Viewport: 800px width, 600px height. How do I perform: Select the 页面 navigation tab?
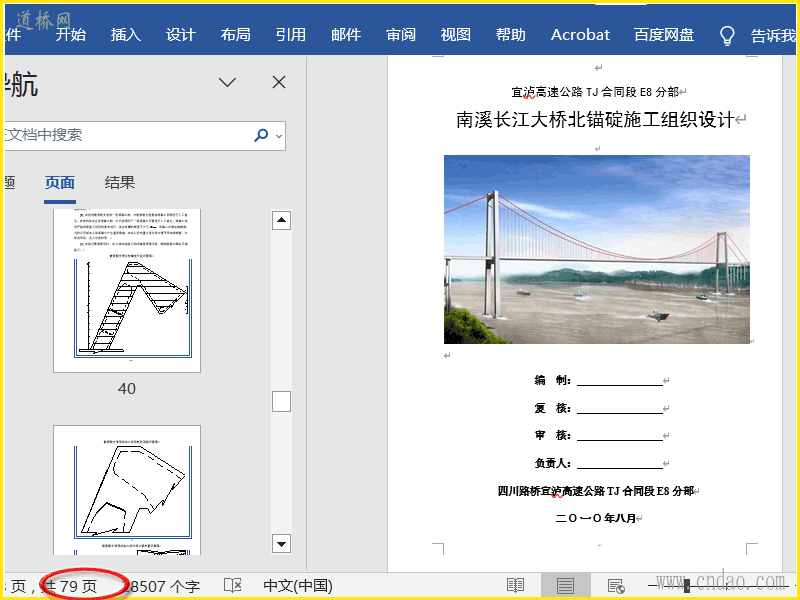tap(60, 183)
